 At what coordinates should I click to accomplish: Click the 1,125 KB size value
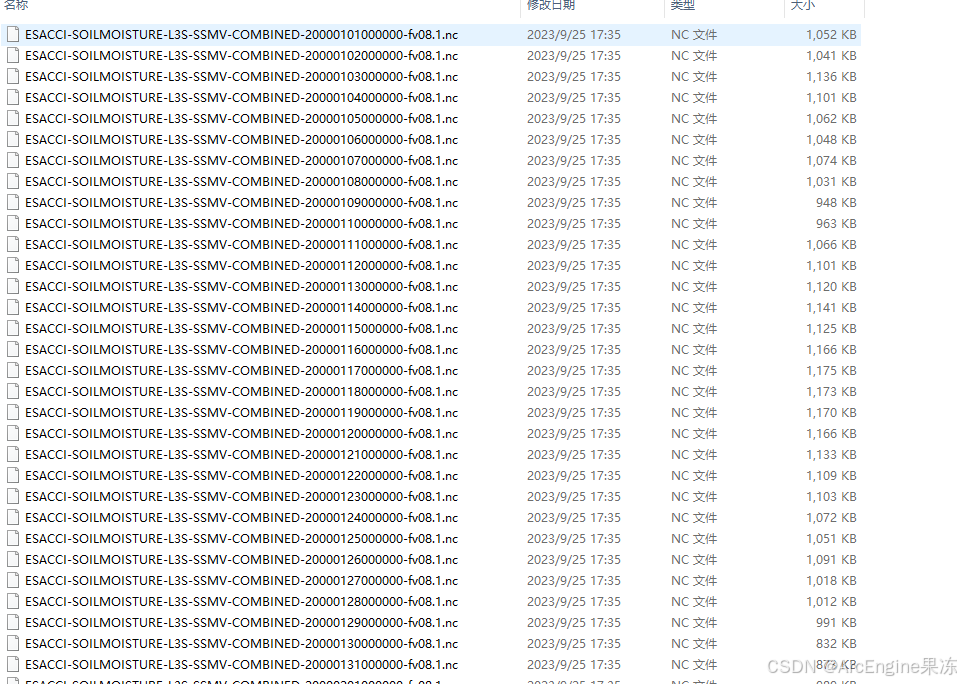click(x=831, y=329)
